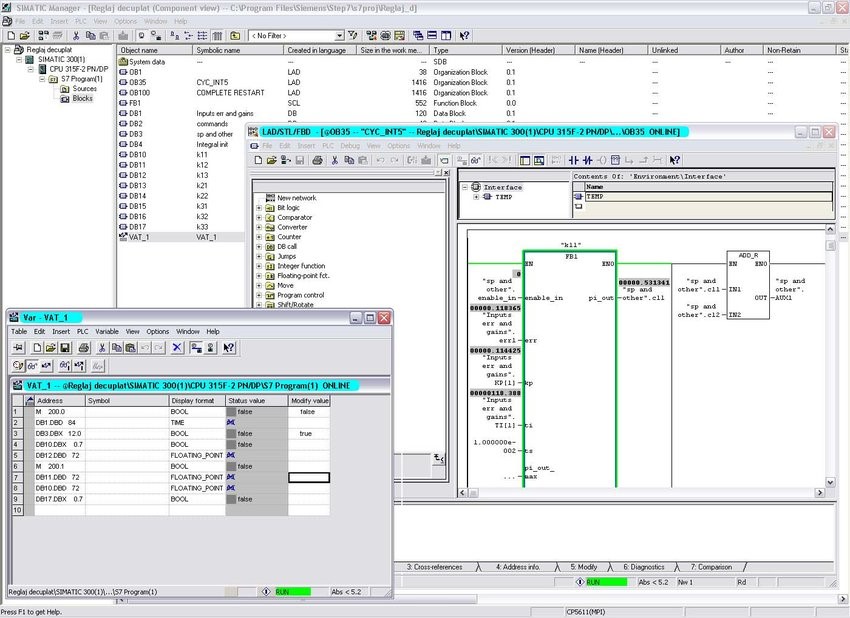The image size is (850, 618).
Task: Click the Object name column header
Action: pos(155,50)
